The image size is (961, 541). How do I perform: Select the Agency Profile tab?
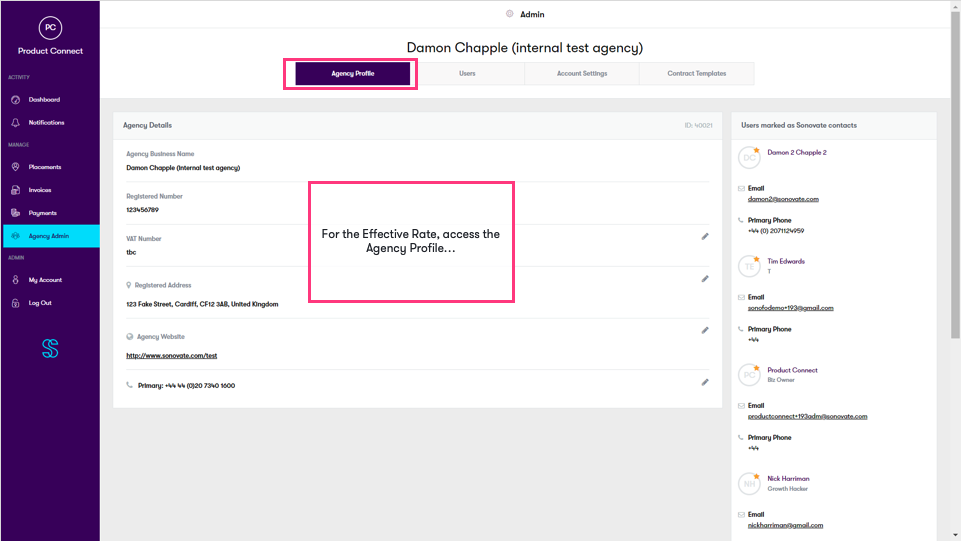click(x=352, y=74)
